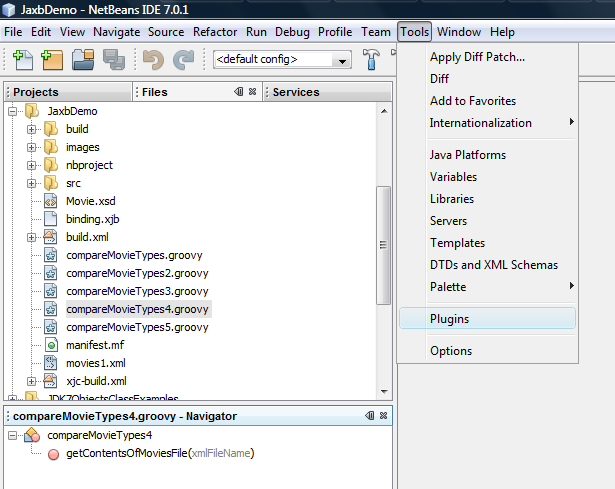
Task: Close the Files panel window
Action: click(x=253, y=91)
